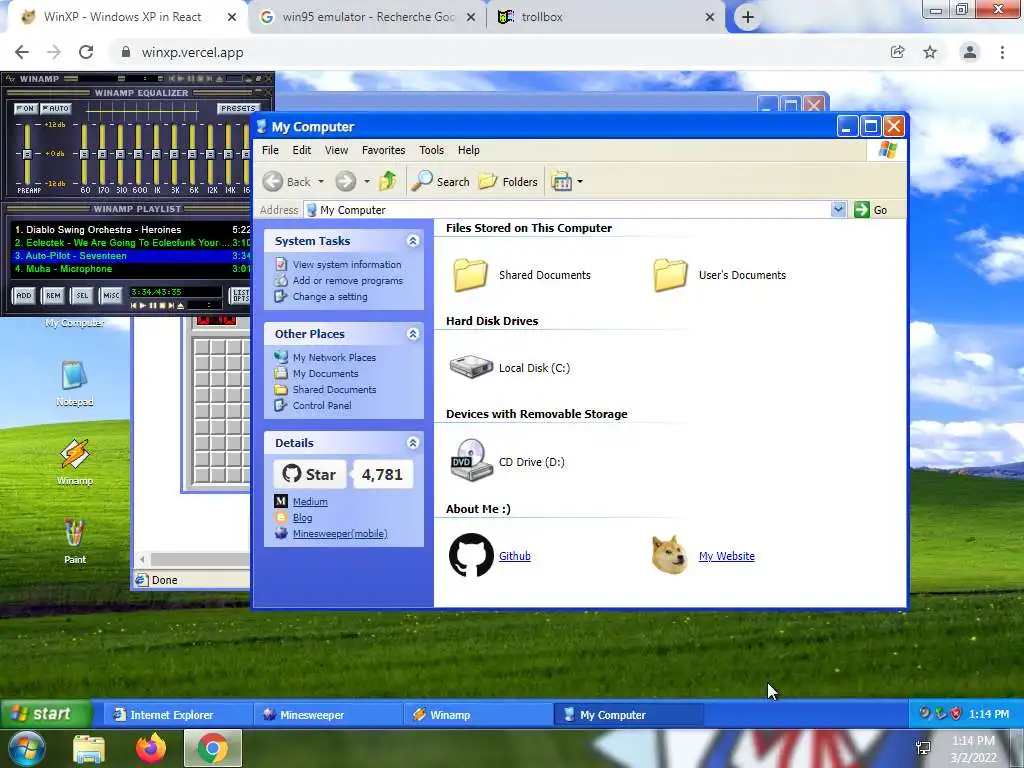This screenshot has width=1024, height=768.
Task: Select Muha - Microphone playlist track
Action: [x=132, y=269]
